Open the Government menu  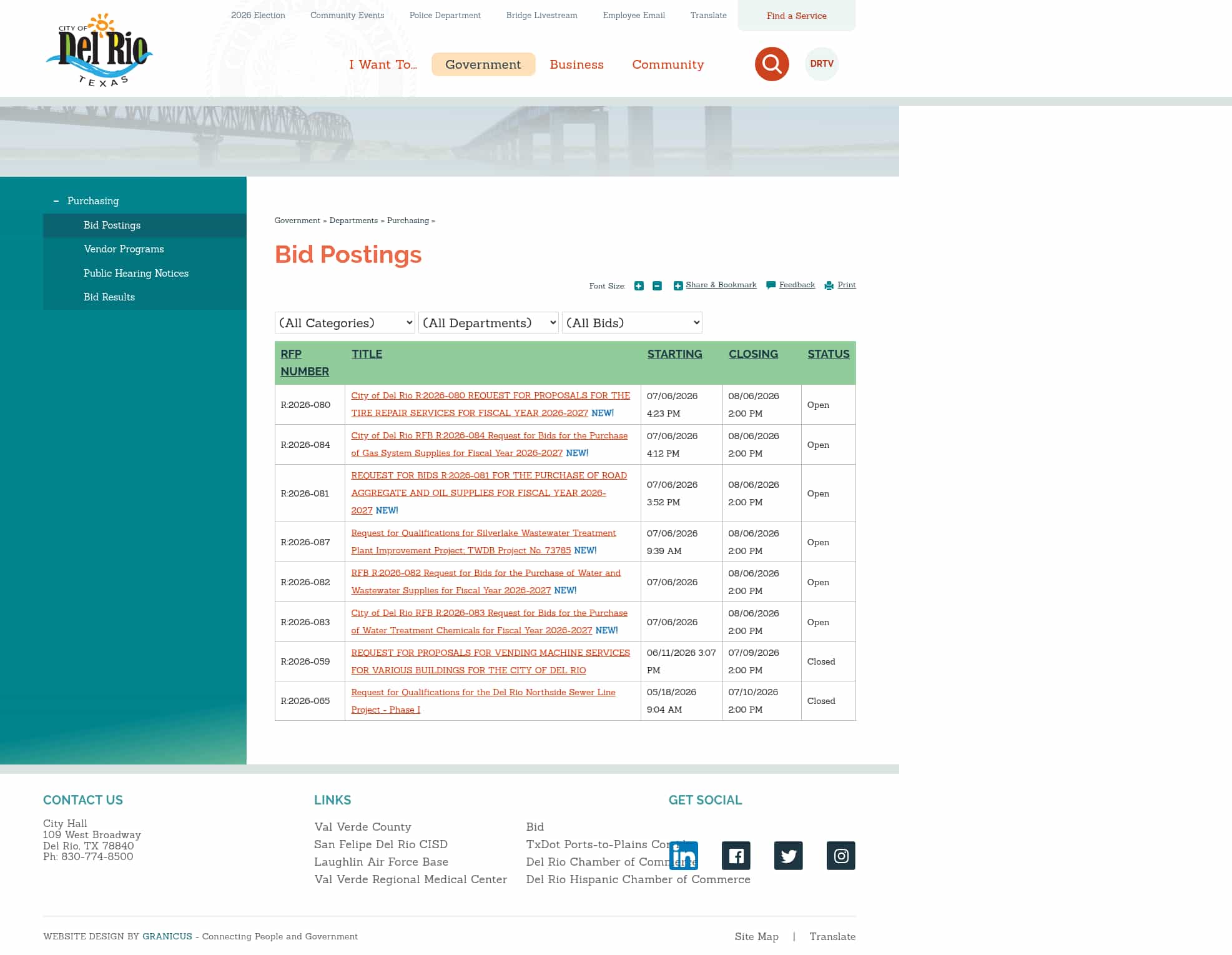coord(483,64)
